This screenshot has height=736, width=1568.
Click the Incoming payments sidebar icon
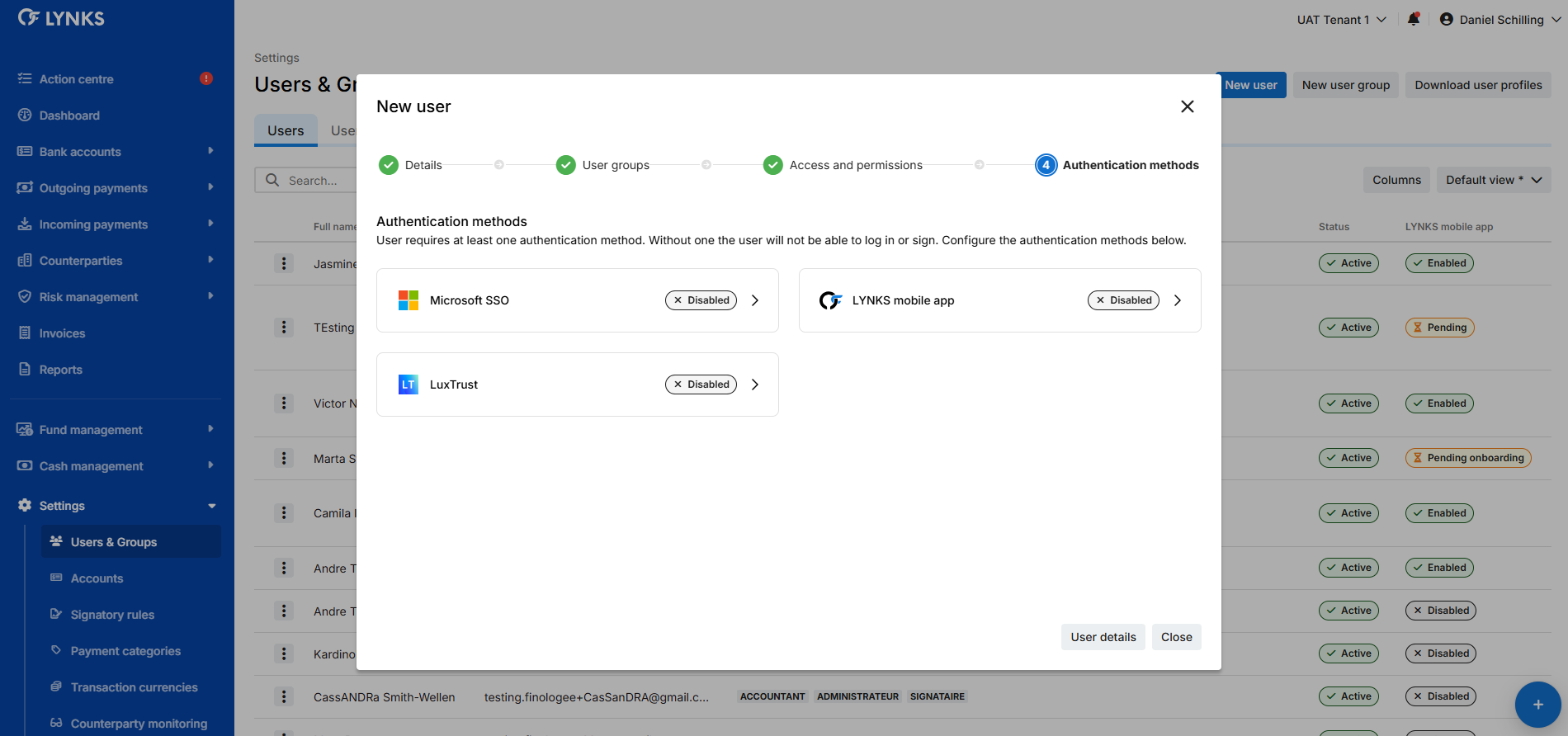click(25, 224)
